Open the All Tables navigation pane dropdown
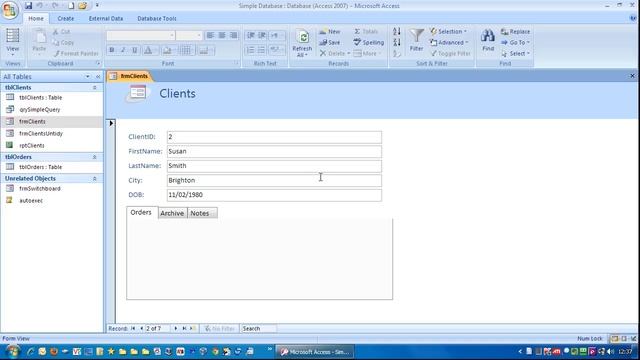 [87, 77]
